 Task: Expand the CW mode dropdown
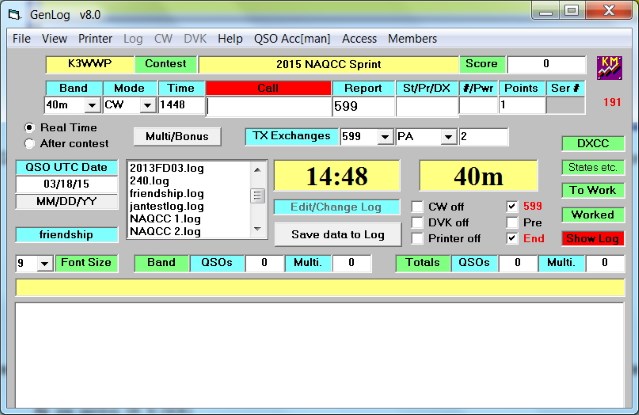[x=149, y=105]
